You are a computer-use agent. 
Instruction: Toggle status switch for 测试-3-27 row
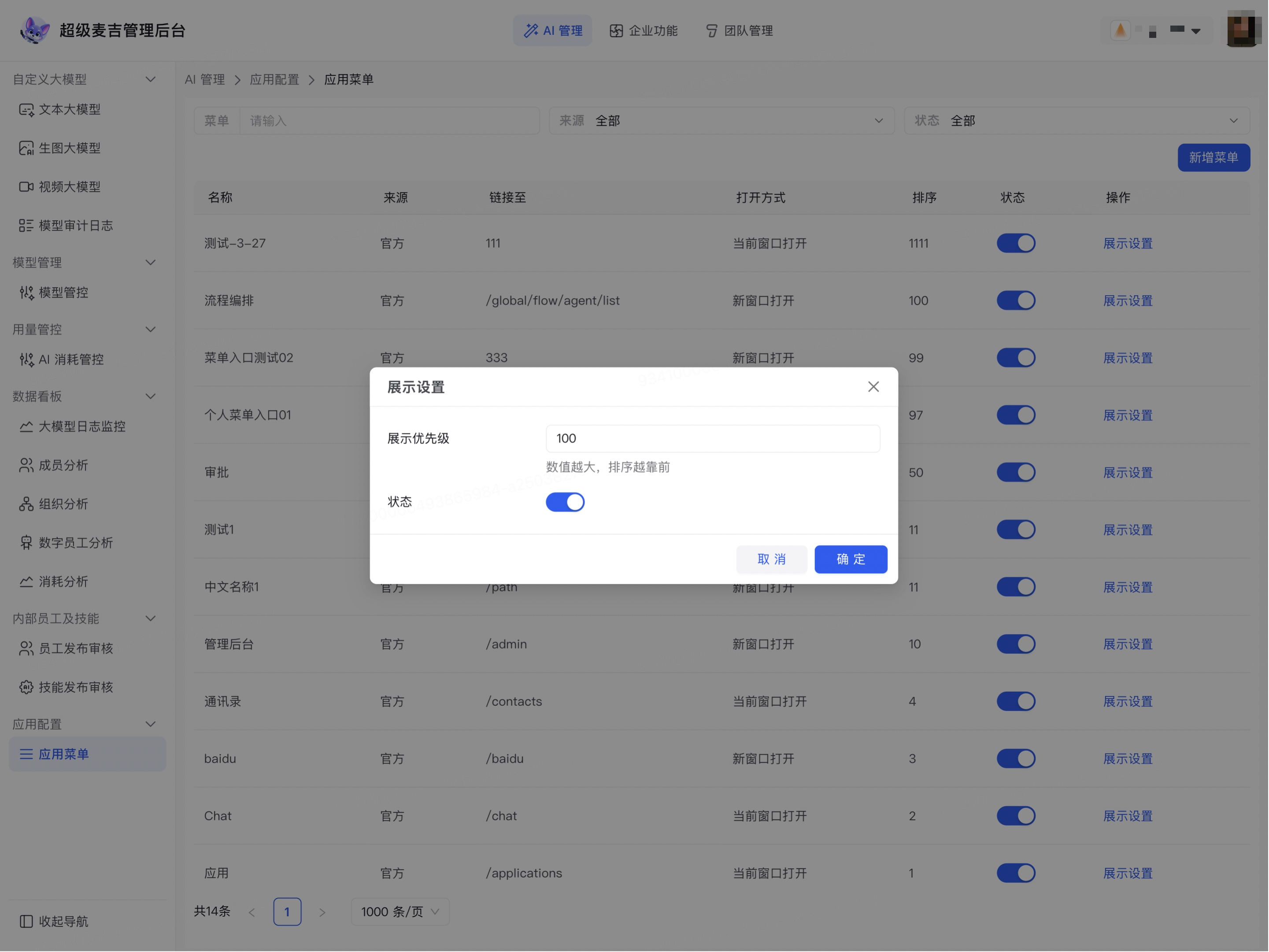tap(1016, 243)
